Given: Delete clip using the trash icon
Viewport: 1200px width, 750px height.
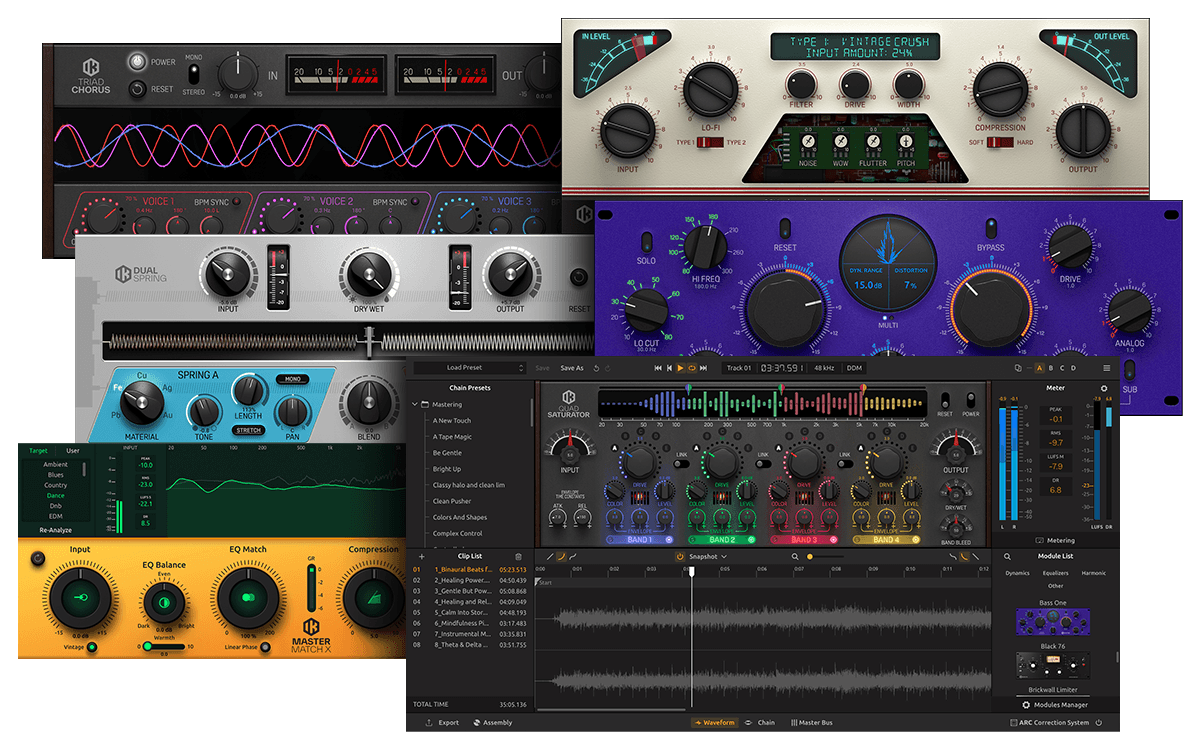Looking at the screenshot, I should pos(518,556).
